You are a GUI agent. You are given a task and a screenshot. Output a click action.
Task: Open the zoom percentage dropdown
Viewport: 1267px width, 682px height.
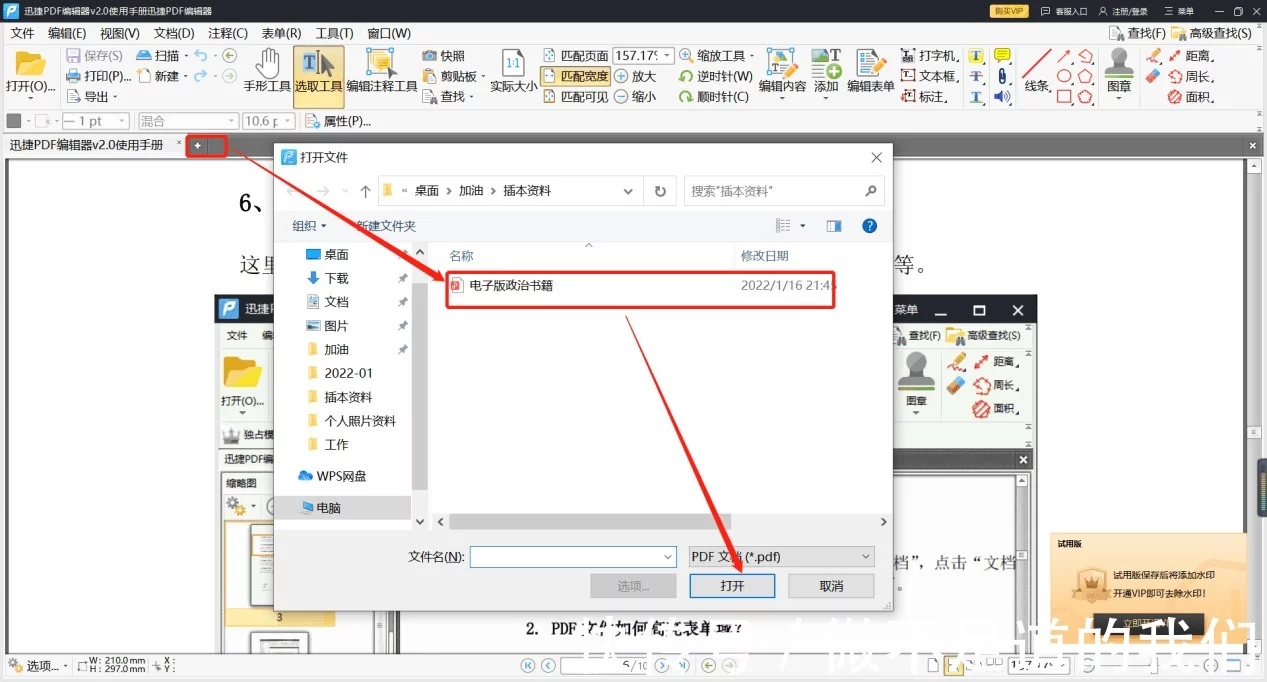[x=667, y=56]
